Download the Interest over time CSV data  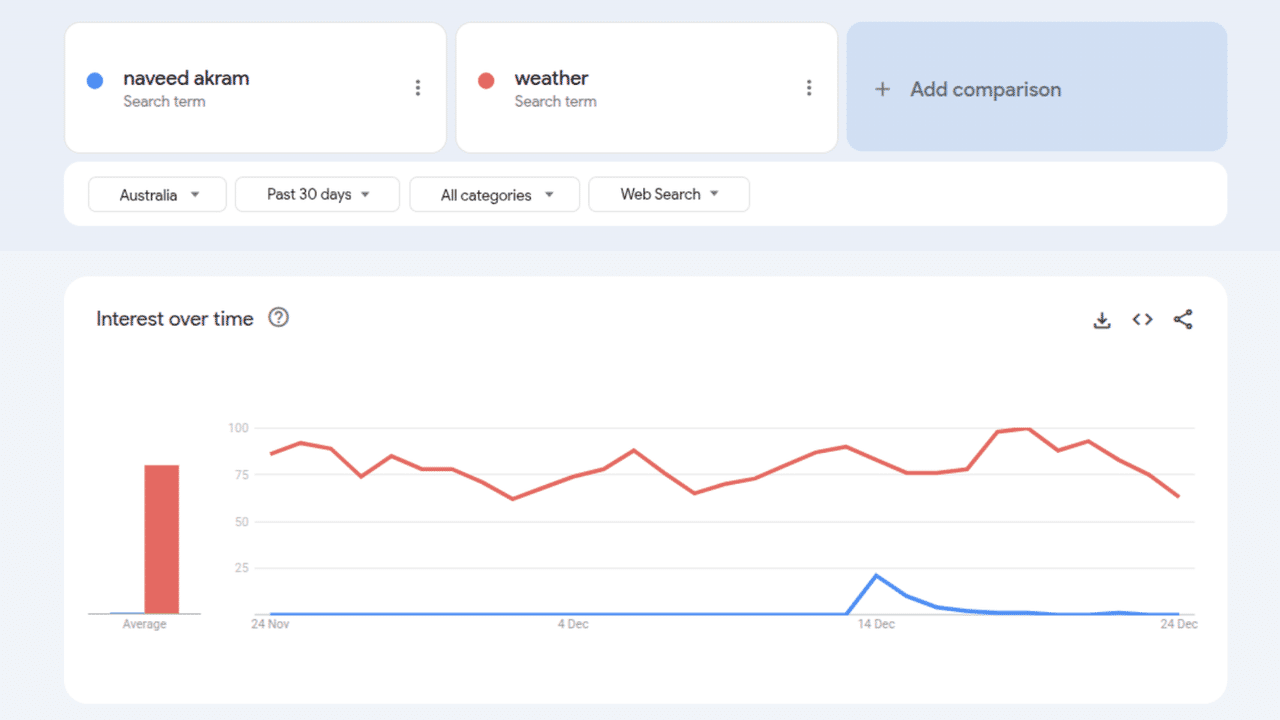tap(1101, 319)
